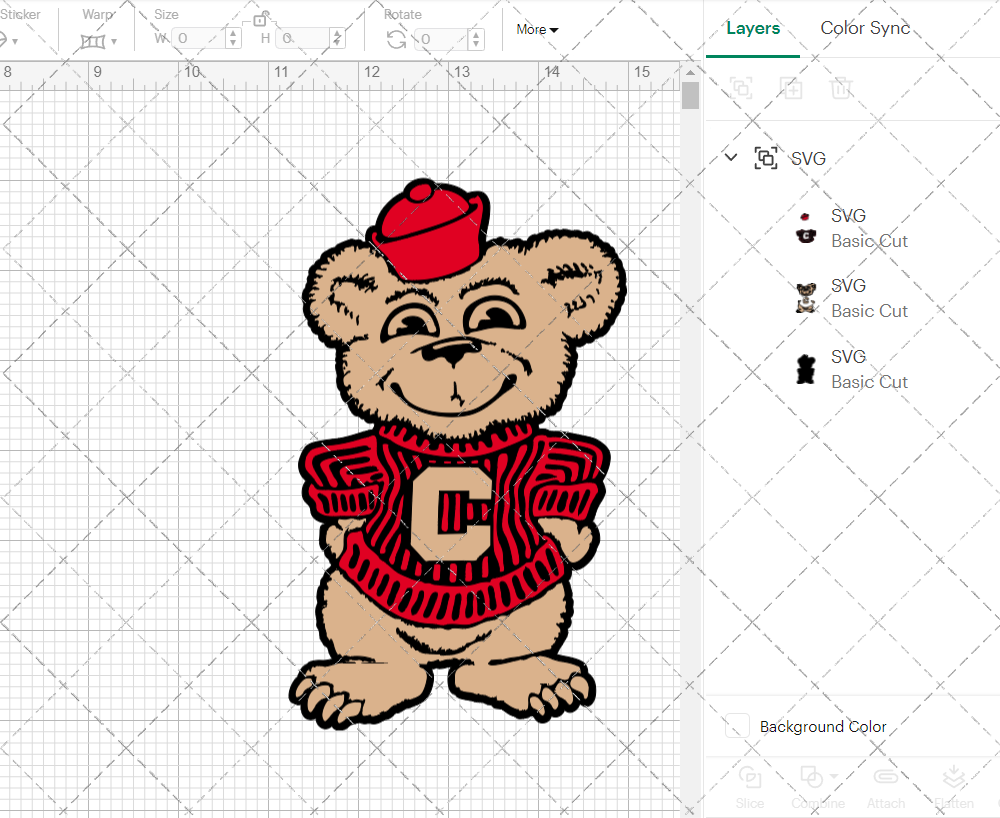Click the Group icon in the Layers panel

741,88
